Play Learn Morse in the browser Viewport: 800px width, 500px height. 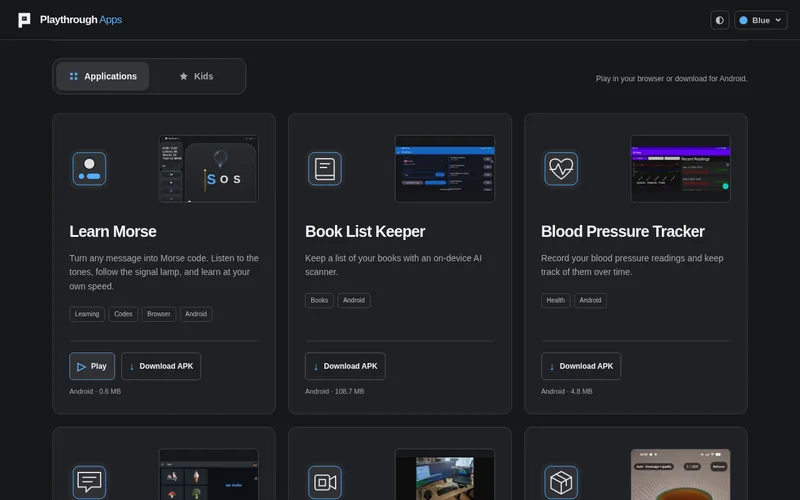pyautogui.click(x=92, y=366)
